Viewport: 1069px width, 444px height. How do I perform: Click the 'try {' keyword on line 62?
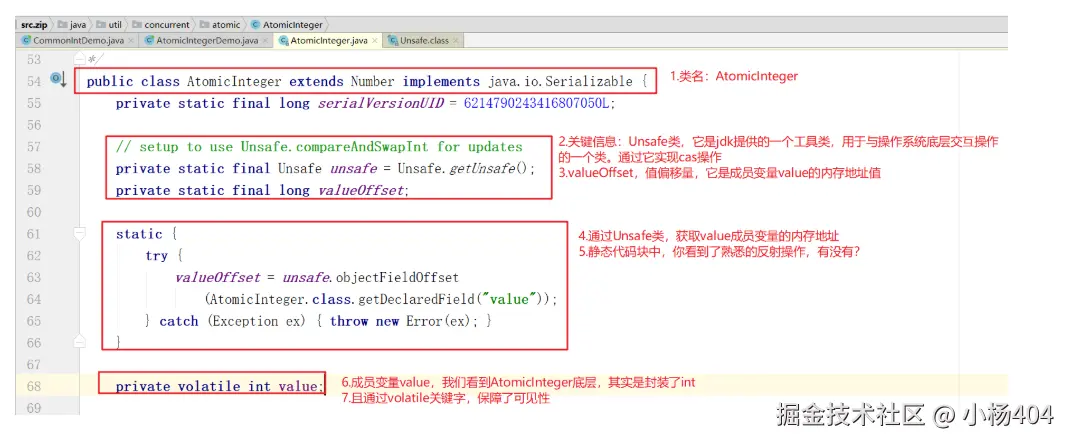[x=163, y=256]
